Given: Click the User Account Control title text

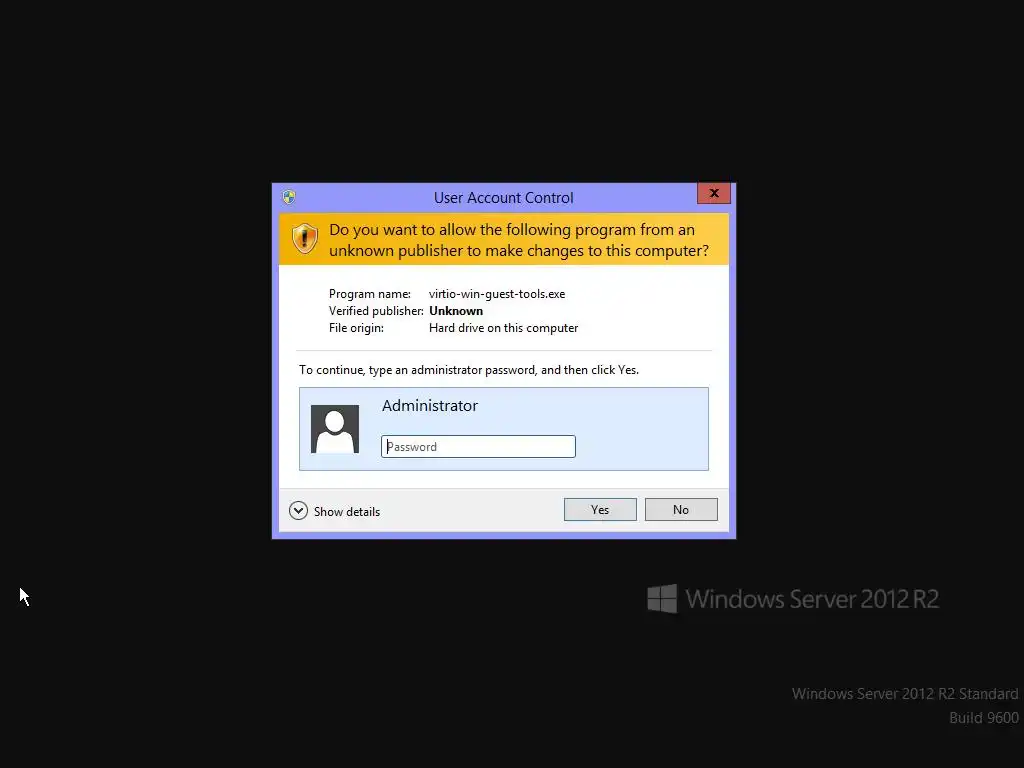Looking at the screenshot, I should pos(504,198).
